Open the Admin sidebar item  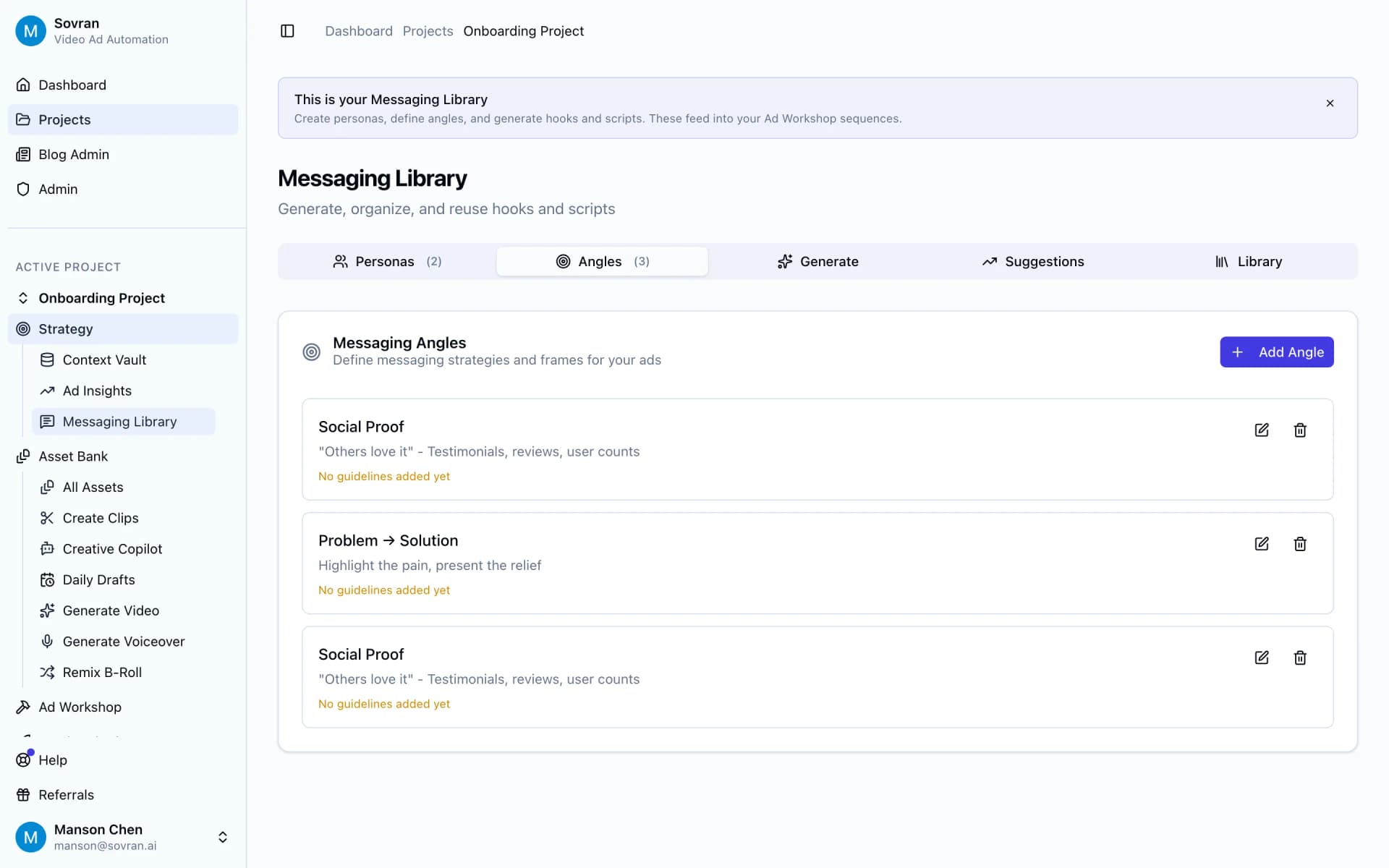pyautogui.click(x=123, y=189)
